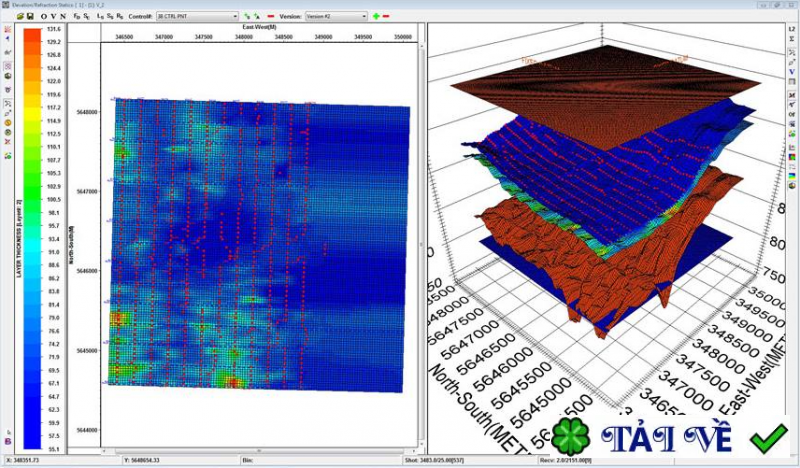Toggle the Ls toolbar option

point(99,17)
